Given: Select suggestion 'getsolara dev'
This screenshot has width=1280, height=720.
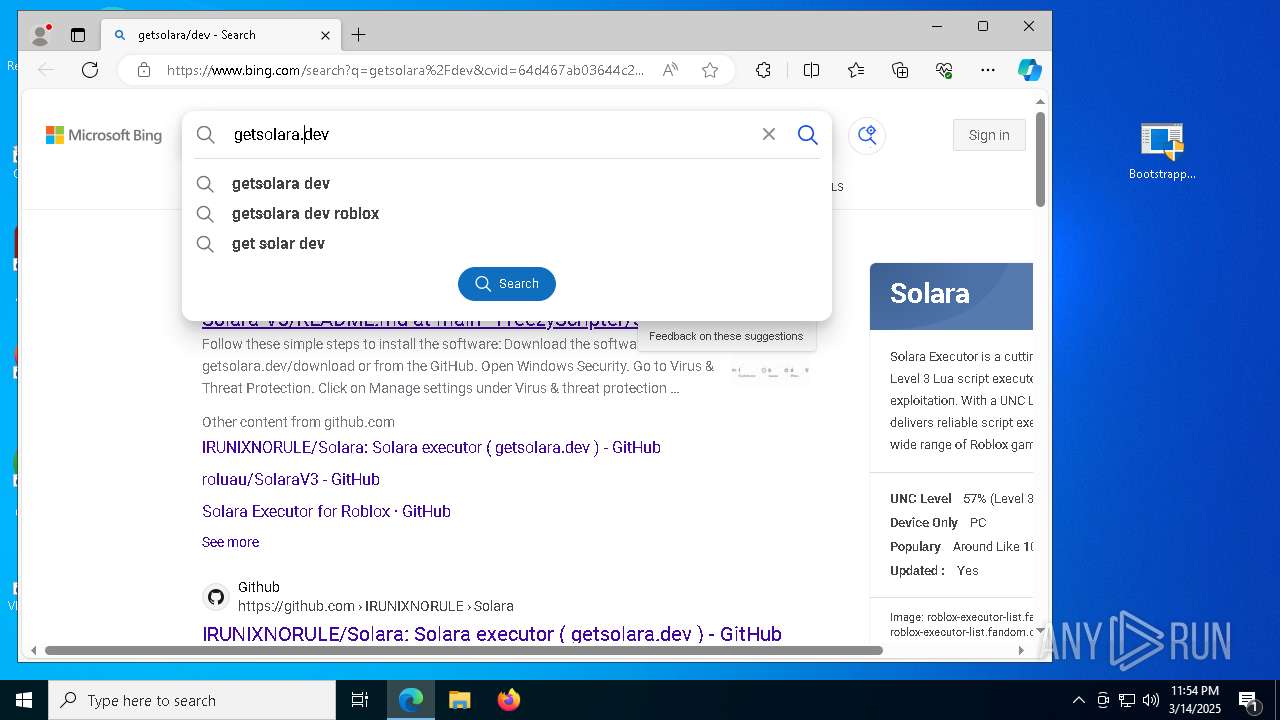Looking at the screenshot, I should tap(507, 184).
